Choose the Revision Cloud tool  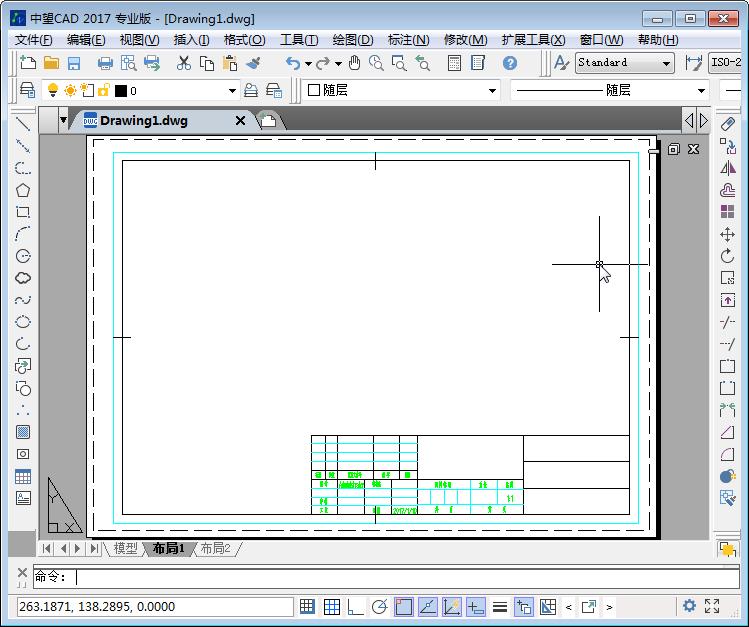(23, 278)
